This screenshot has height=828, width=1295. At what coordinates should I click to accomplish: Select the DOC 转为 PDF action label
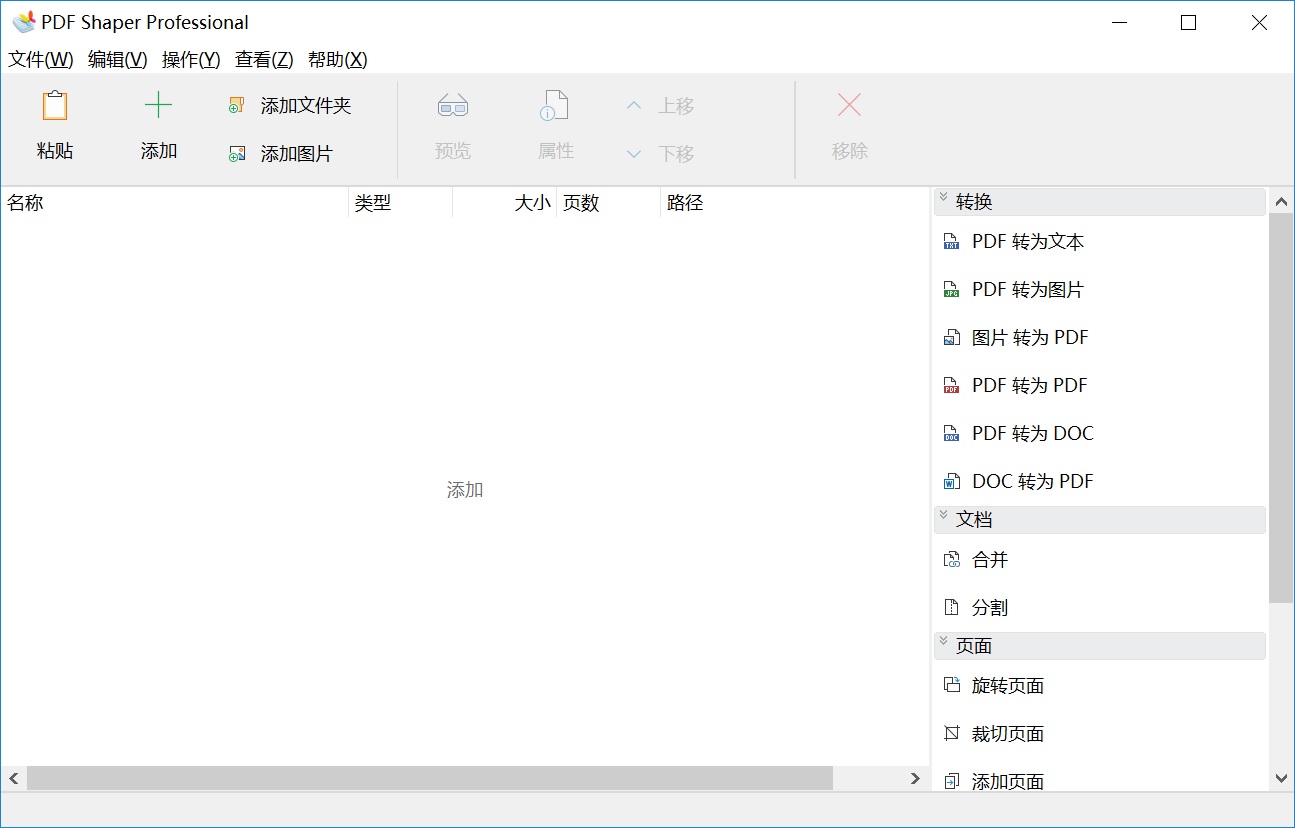coord(1033,481)
